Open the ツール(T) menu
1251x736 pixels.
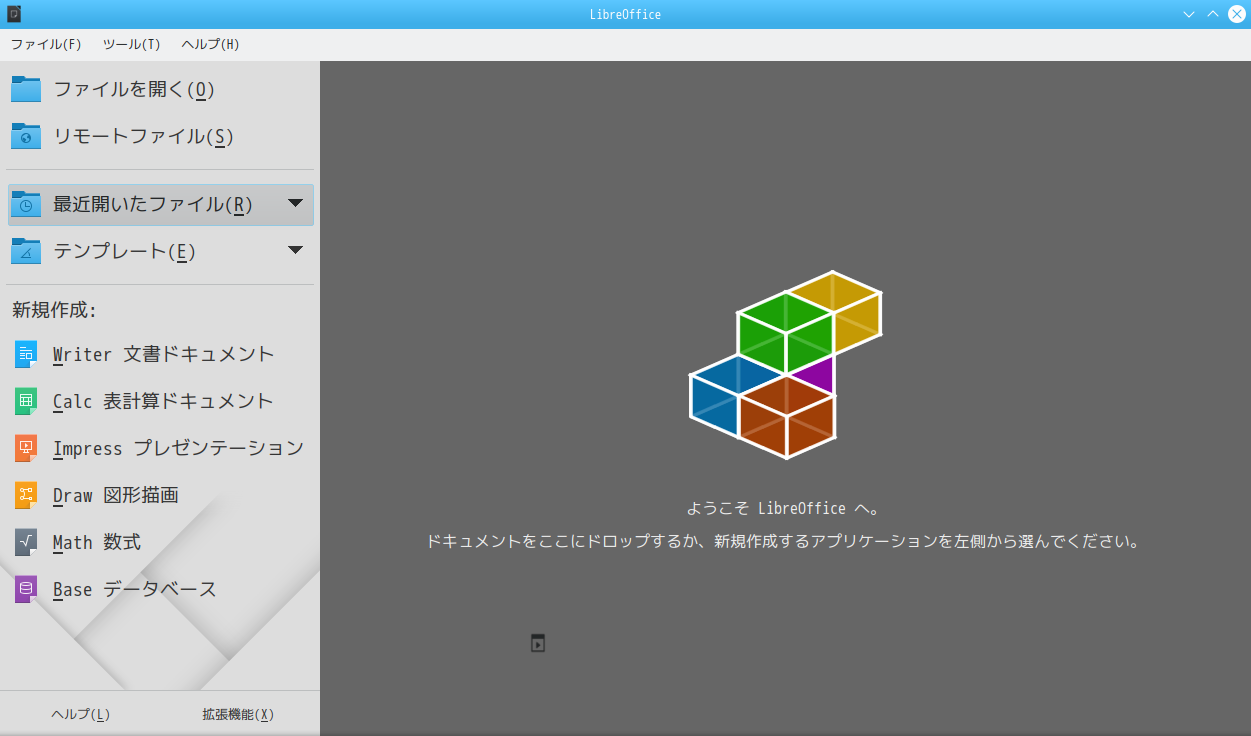(x=131, y=44)
